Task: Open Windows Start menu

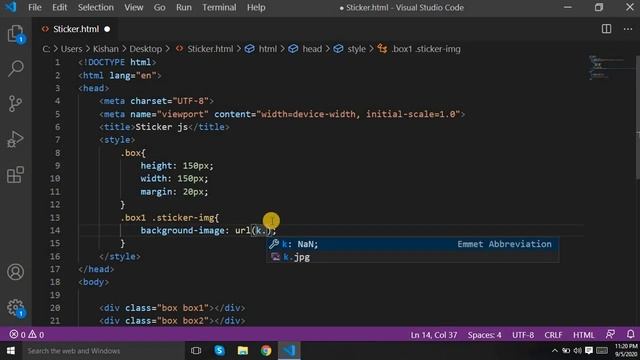Action: (11, 351)
